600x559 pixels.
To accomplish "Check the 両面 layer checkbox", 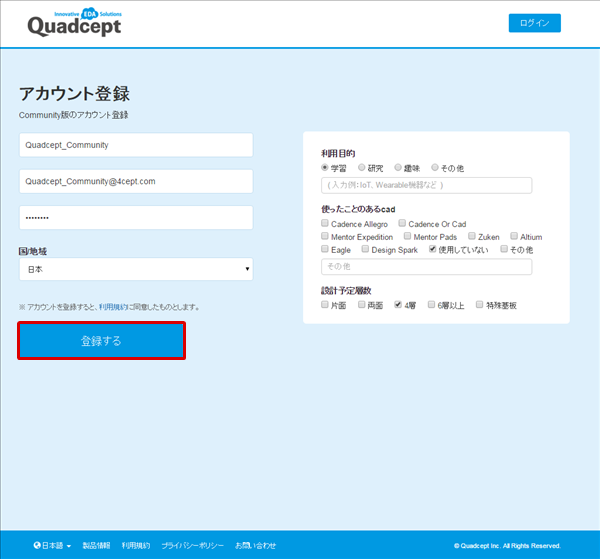I will tap(361, 305).
